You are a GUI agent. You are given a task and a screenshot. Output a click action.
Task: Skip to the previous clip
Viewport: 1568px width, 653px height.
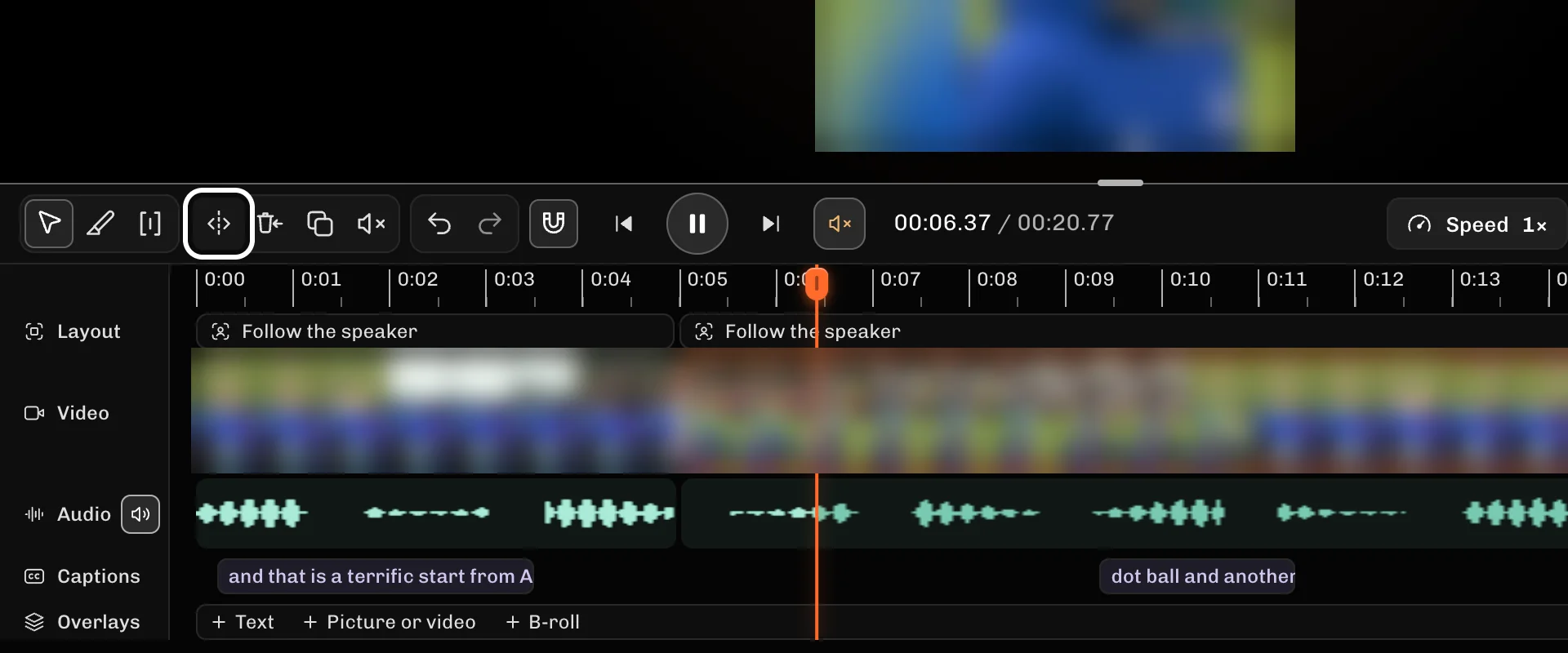[x=624, y=224]
